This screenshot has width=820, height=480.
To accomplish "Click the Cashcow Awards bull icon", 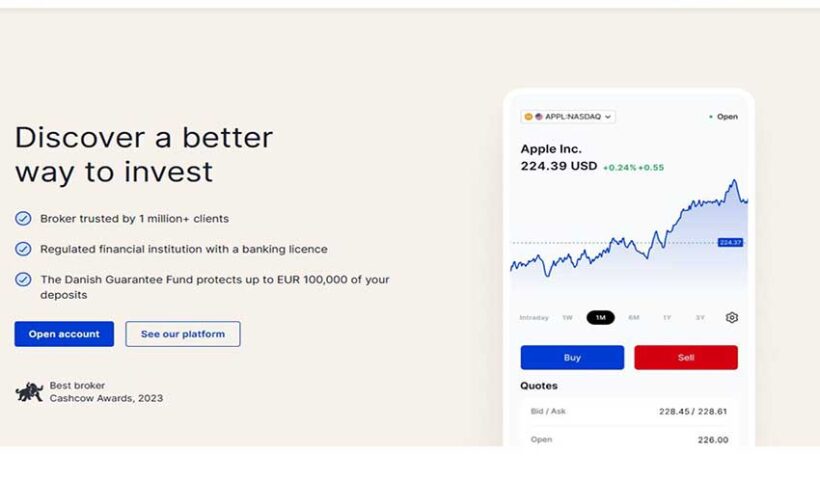I will (x=29, y=391).
